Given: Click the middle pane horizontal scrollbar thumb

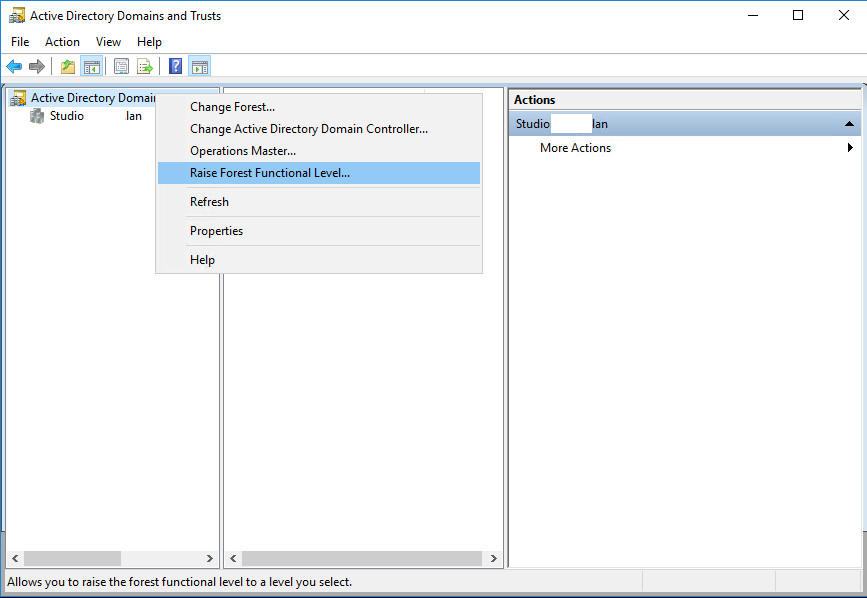Looking at the screenshot, I should click(362, 558).
